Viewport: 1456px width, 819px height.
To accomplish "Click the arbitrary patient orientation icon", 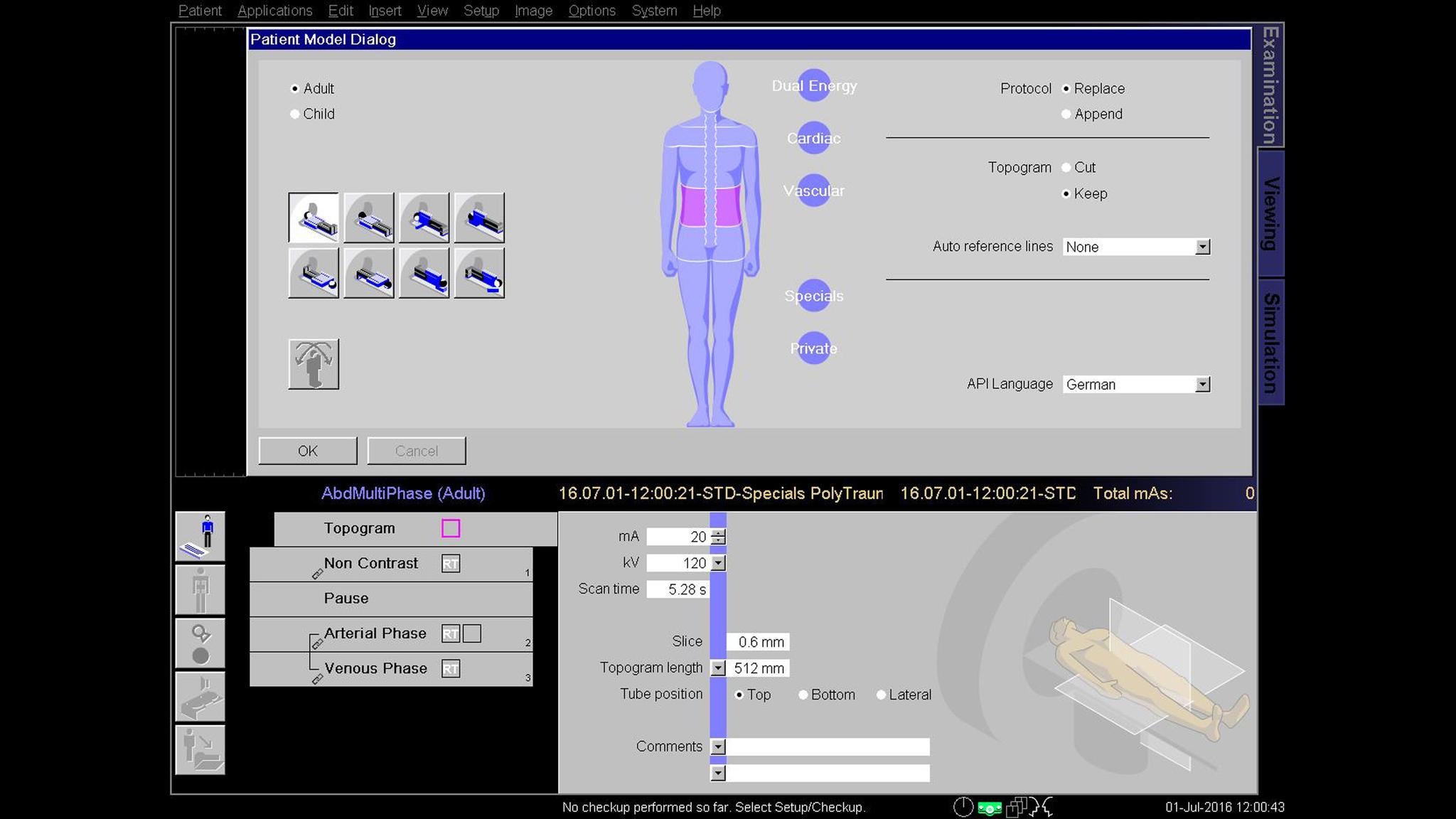I will [x=315, y=364].
